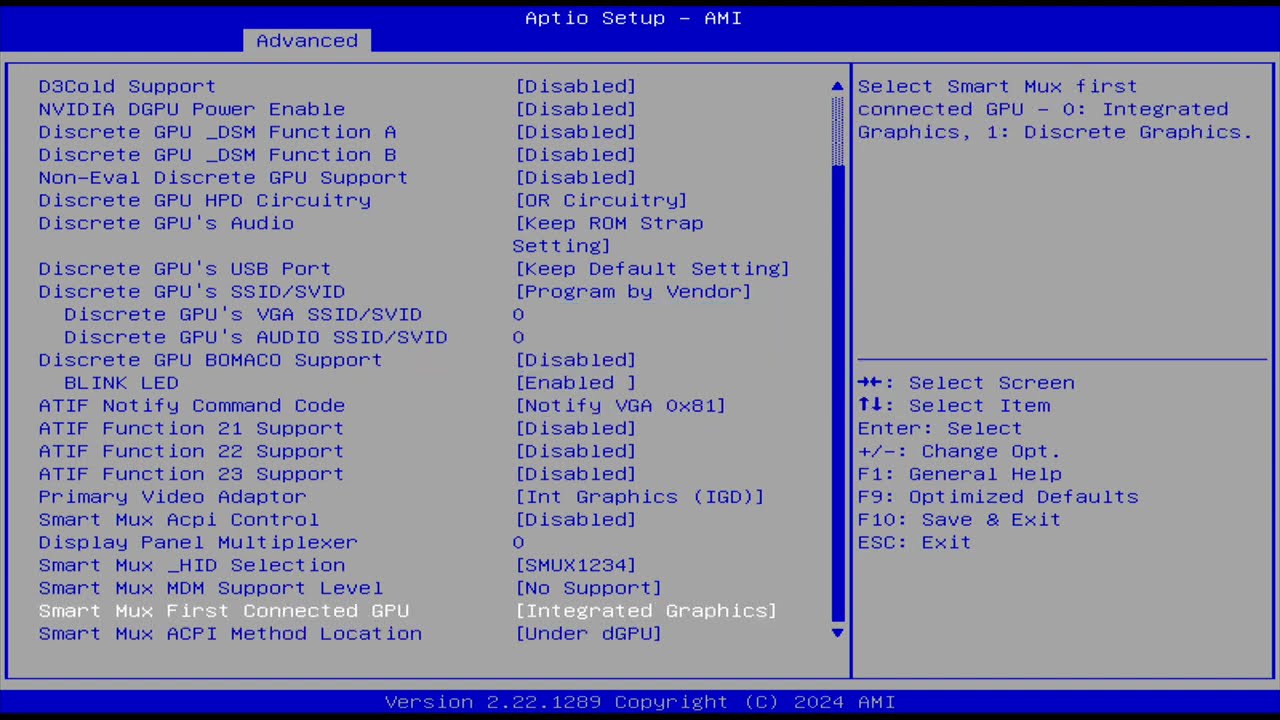The width and height of the screenshot is (1280, 720).
Task: Open Keep Default Setting options
Action: coord(652,268)
